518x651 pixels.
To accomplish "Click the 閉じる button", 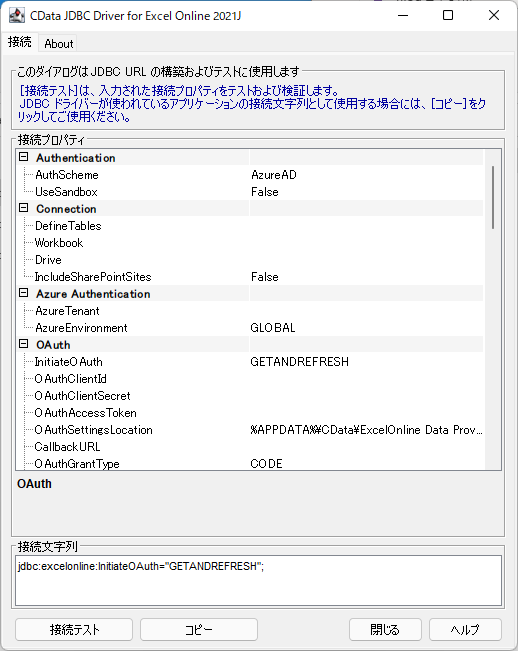I will 385,629.
